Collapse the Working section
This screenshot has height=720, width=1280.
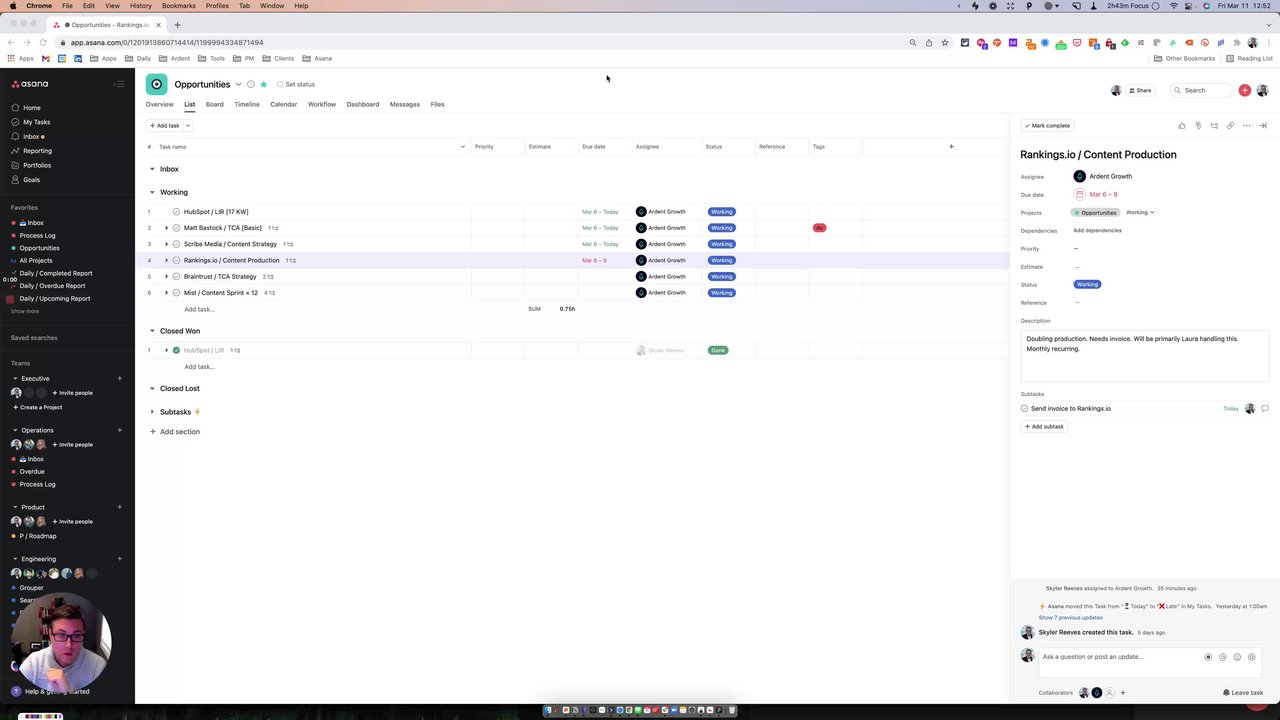click(x=152, y=192)
